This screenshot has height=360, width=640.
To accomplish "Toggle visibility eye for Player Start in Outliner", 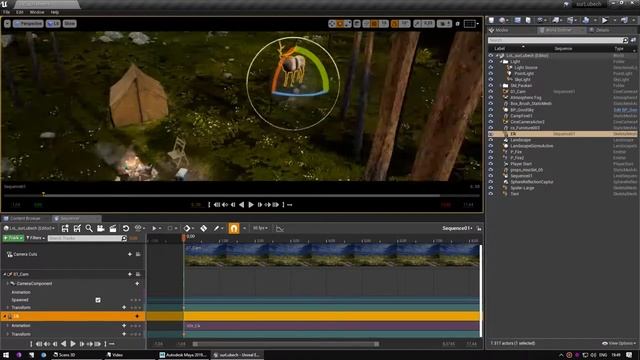I will (491, 164).
